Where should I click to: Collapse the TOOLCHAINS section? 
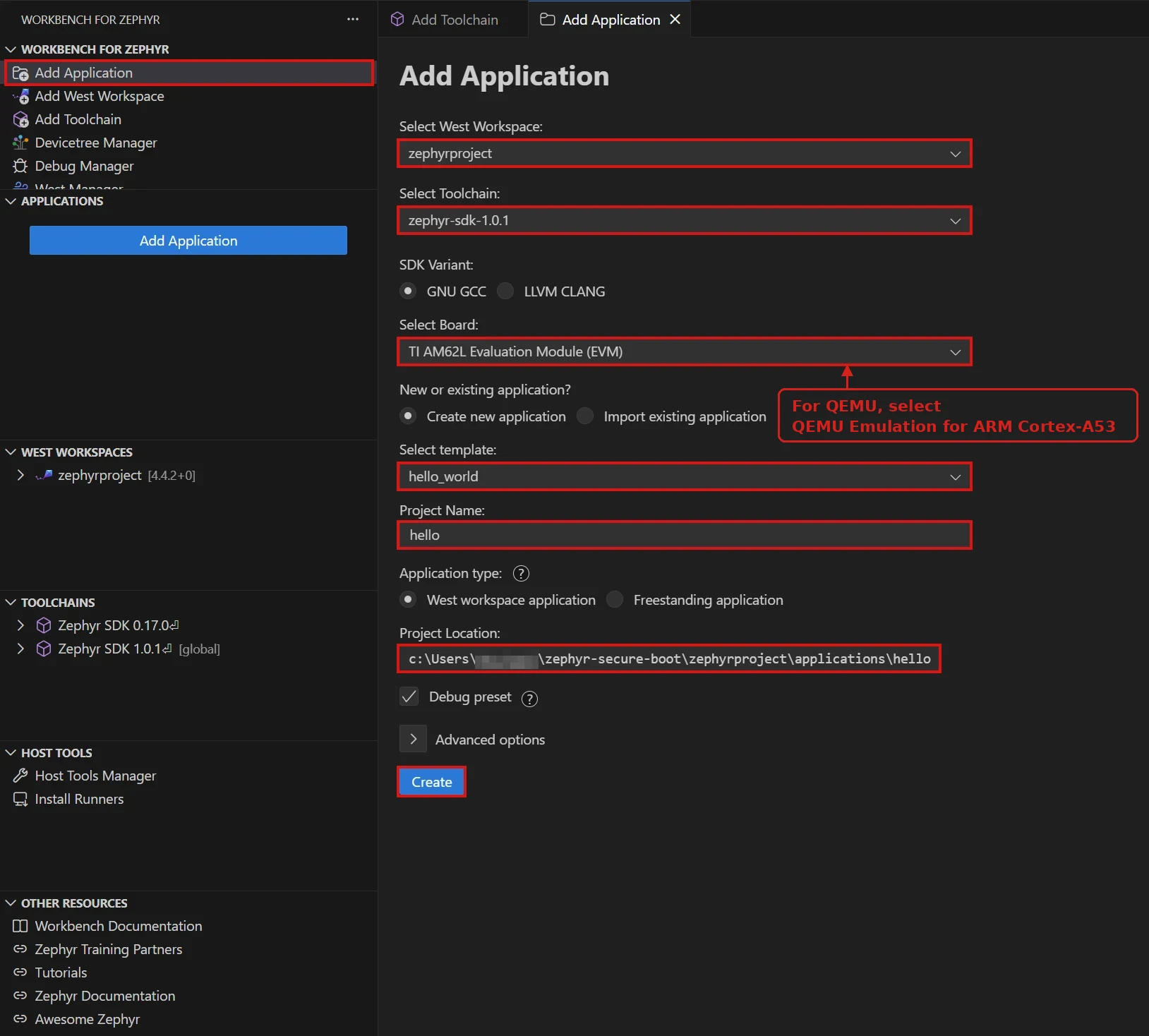(x=11, y=603)
